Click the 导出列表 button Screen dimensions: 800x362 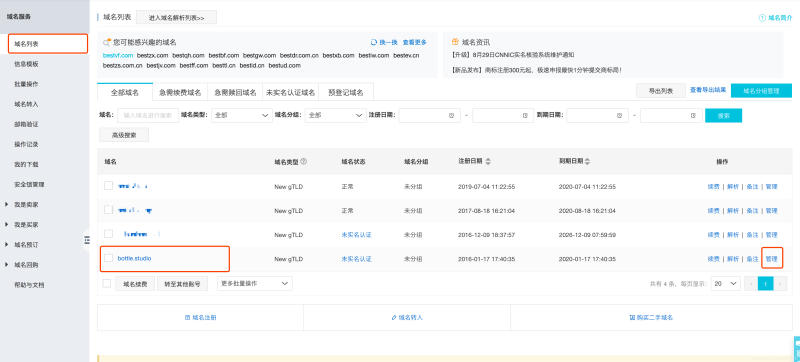coord(661,91)
